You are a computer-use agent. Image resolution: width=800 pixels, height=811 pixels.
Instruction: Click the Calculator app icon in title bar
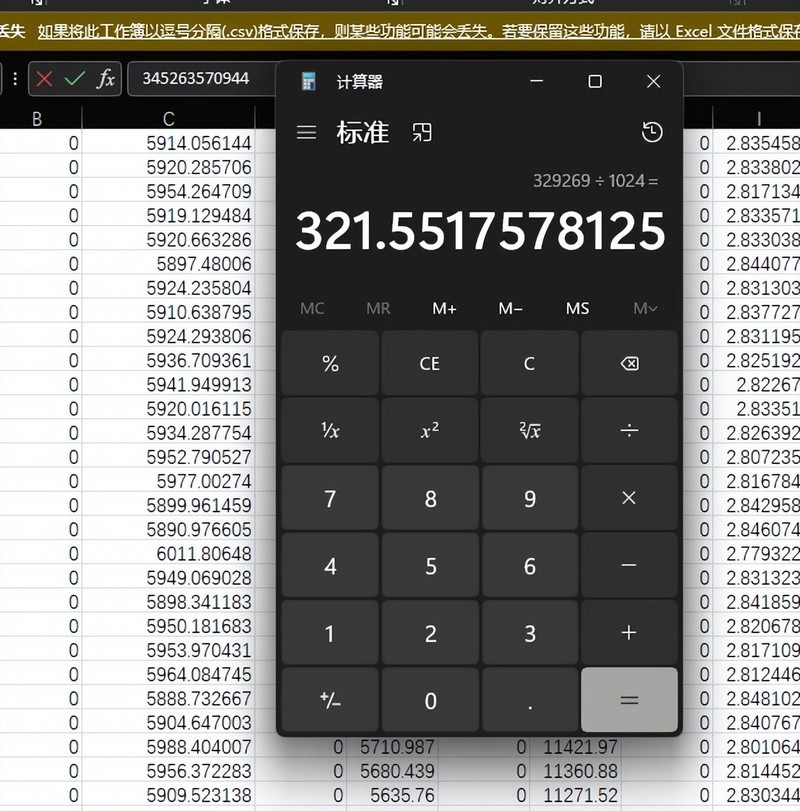309,81
